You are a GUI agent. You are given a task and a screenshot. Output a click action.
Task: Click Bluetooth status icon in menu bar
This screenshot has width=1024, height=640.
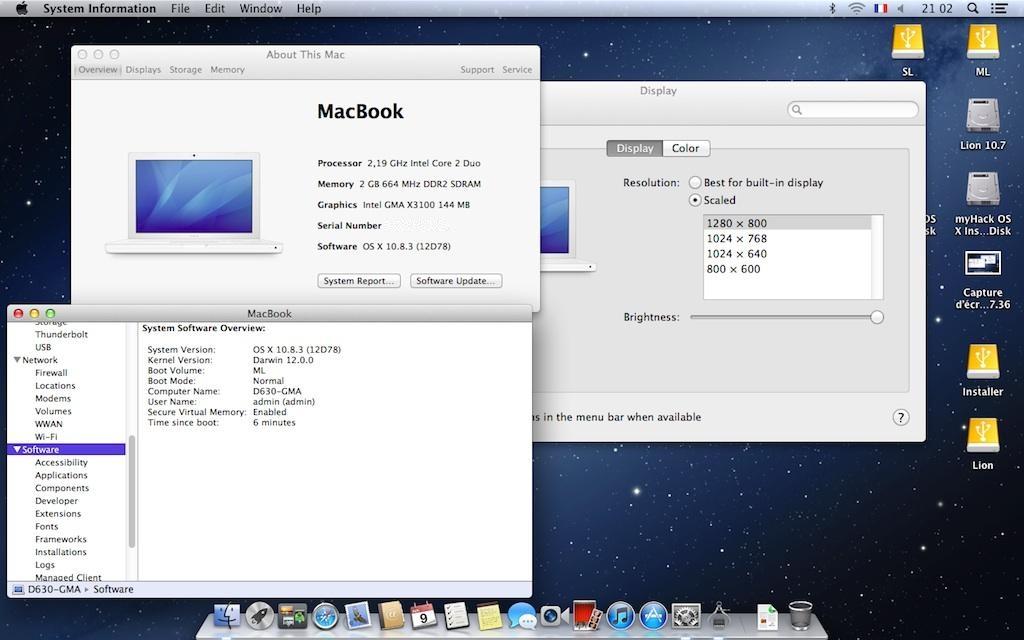click(832, 8)
